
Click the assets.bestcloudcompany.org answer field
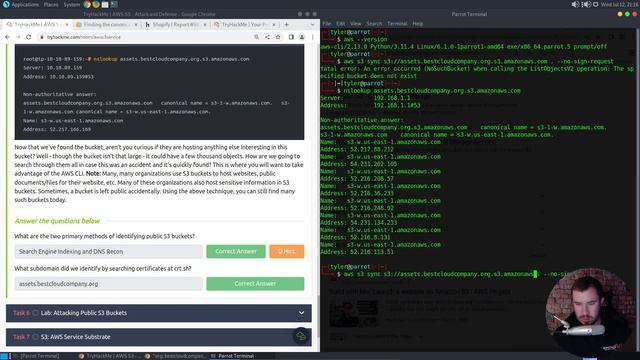(109, 284)
